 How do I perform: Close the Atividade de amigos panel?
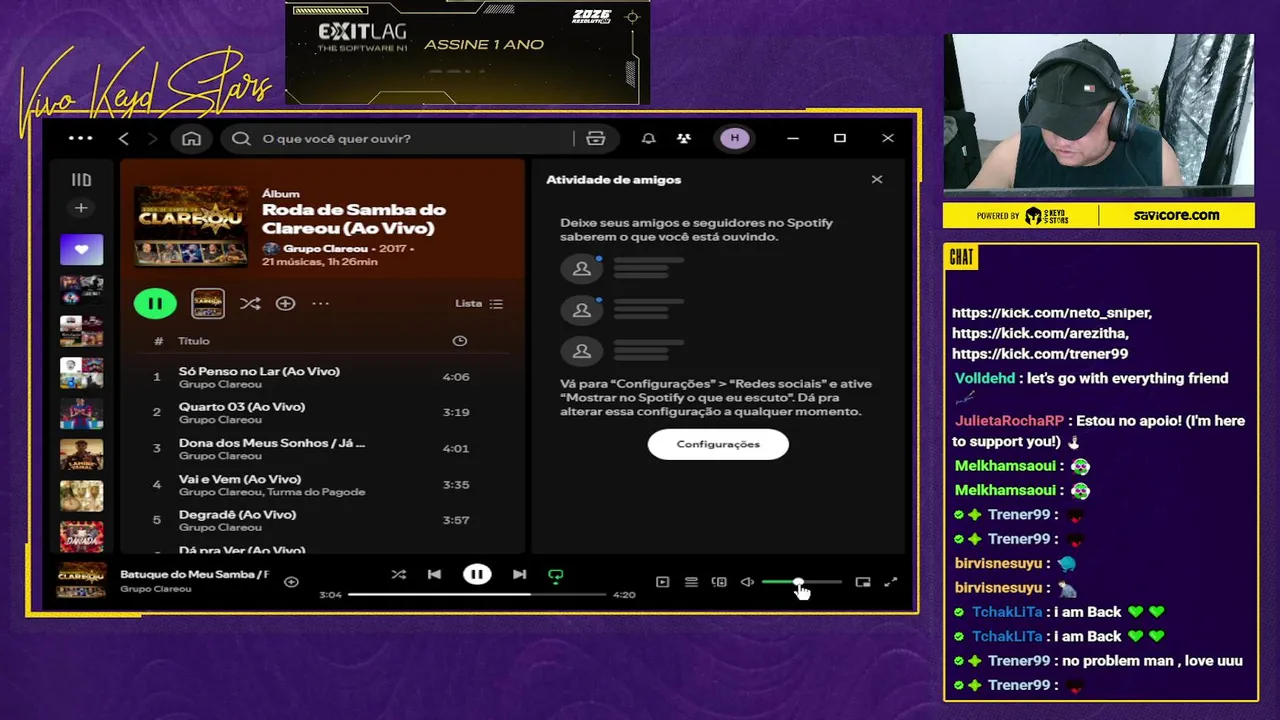point(877,180)
